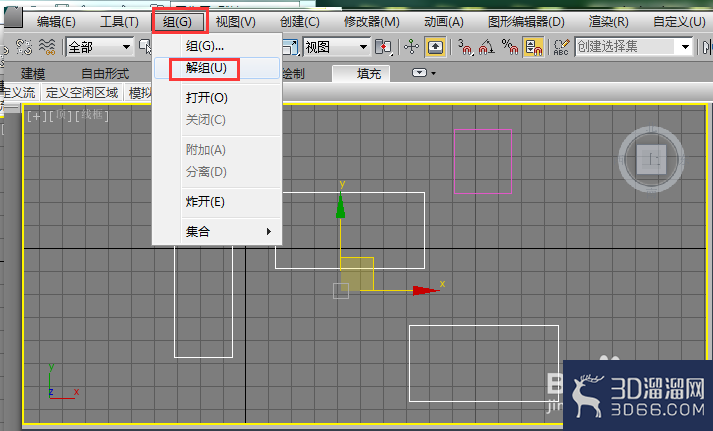Open the 视图(V) menu
Image resolution: width=713 pixels, height=431 pixels.
[236, 21]
